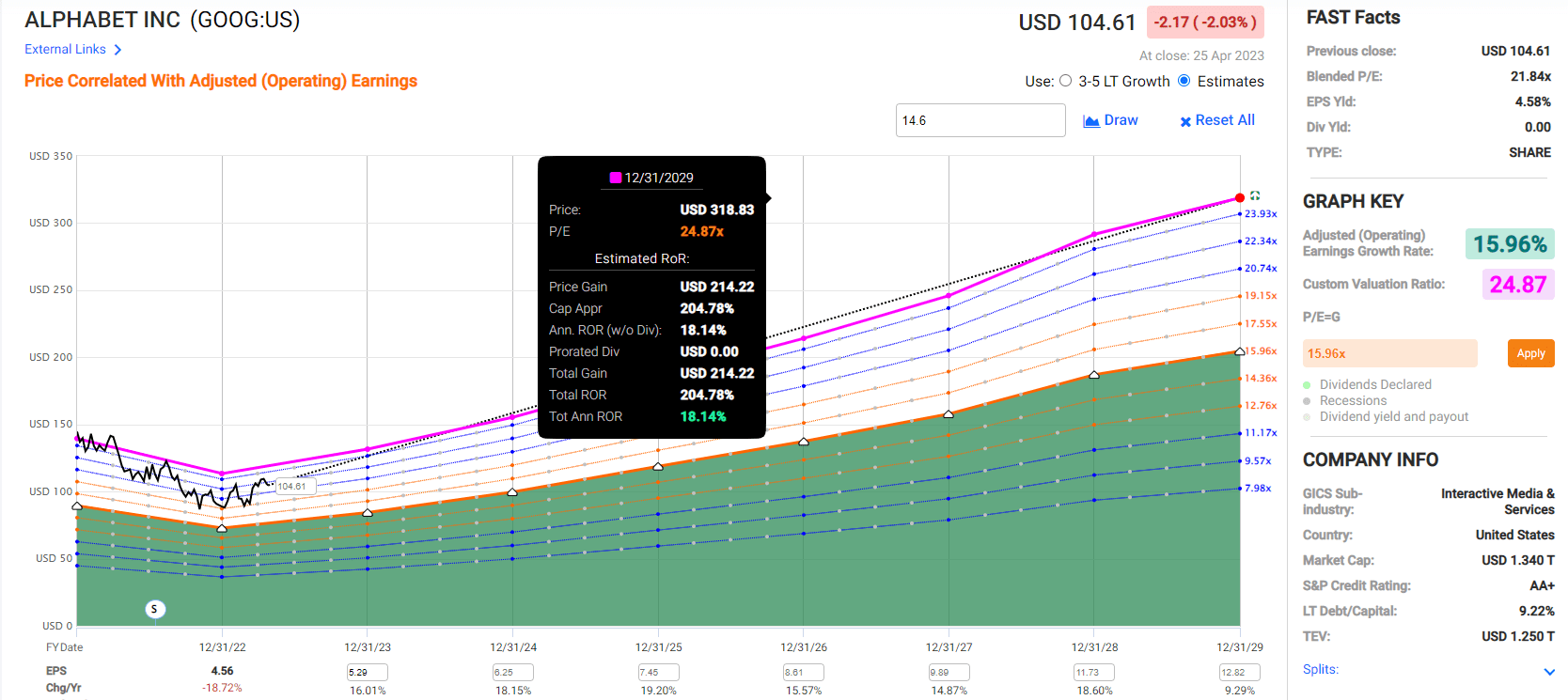Screen dimensions: 1568x700
Task: Click the Recessions grey legend dot
Action: [1307, 401]
